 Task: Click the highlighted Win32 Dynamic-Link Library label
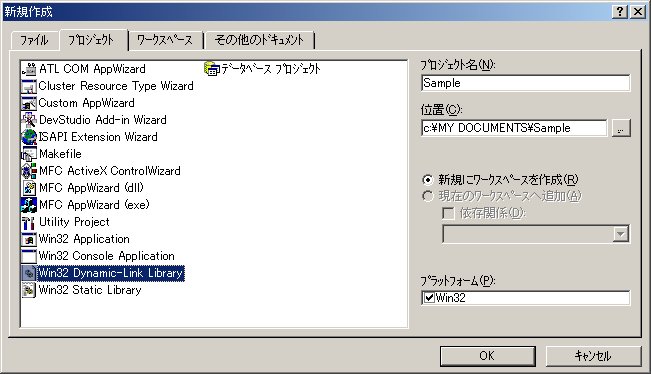click(x=111, y=273)
